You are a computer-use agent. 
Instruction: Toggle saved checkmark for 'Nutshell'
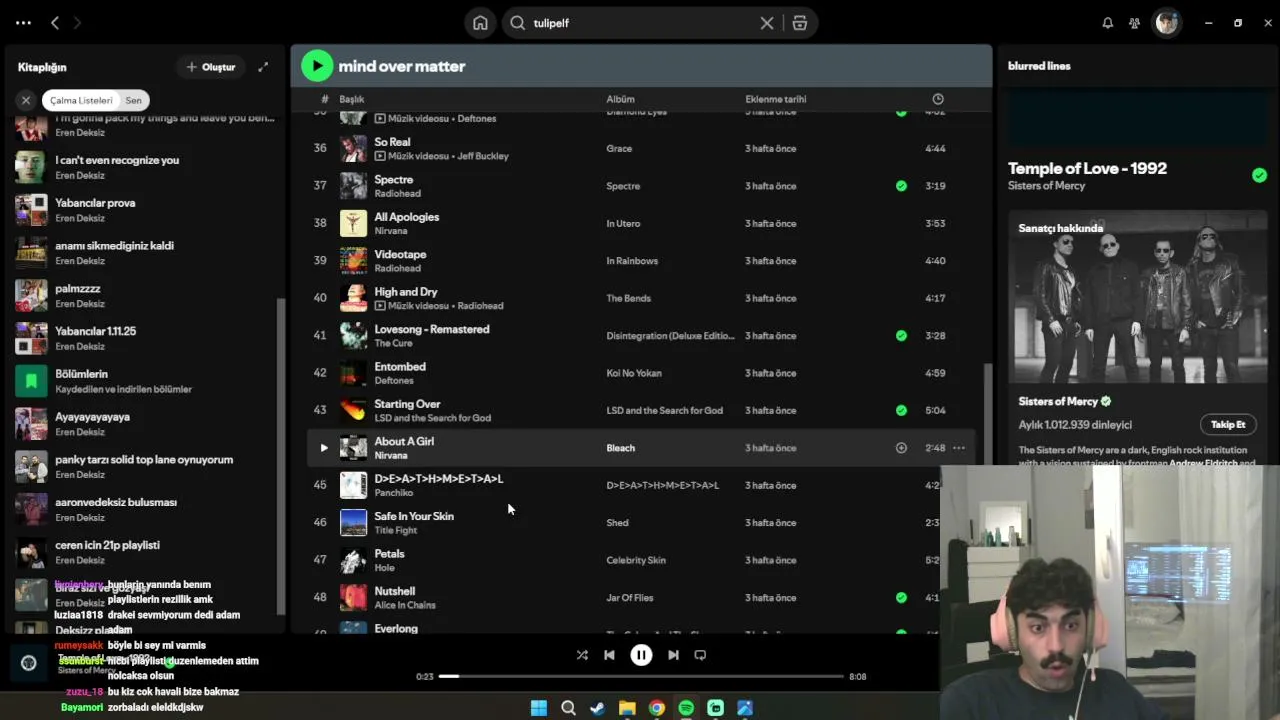pos(901,598)
